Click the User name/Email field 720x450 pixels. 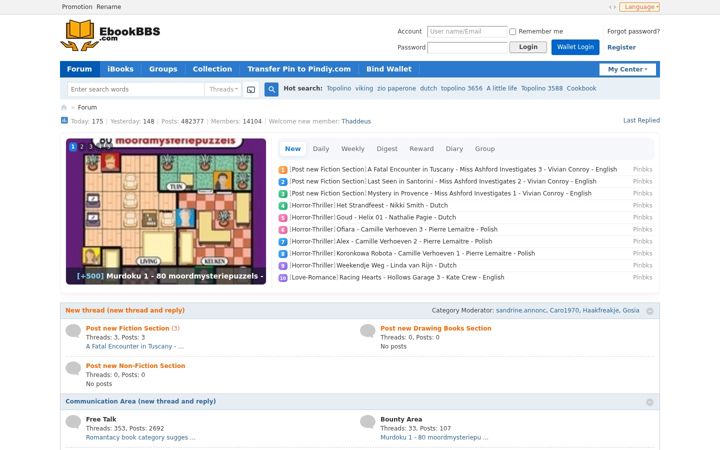[467, 32]
